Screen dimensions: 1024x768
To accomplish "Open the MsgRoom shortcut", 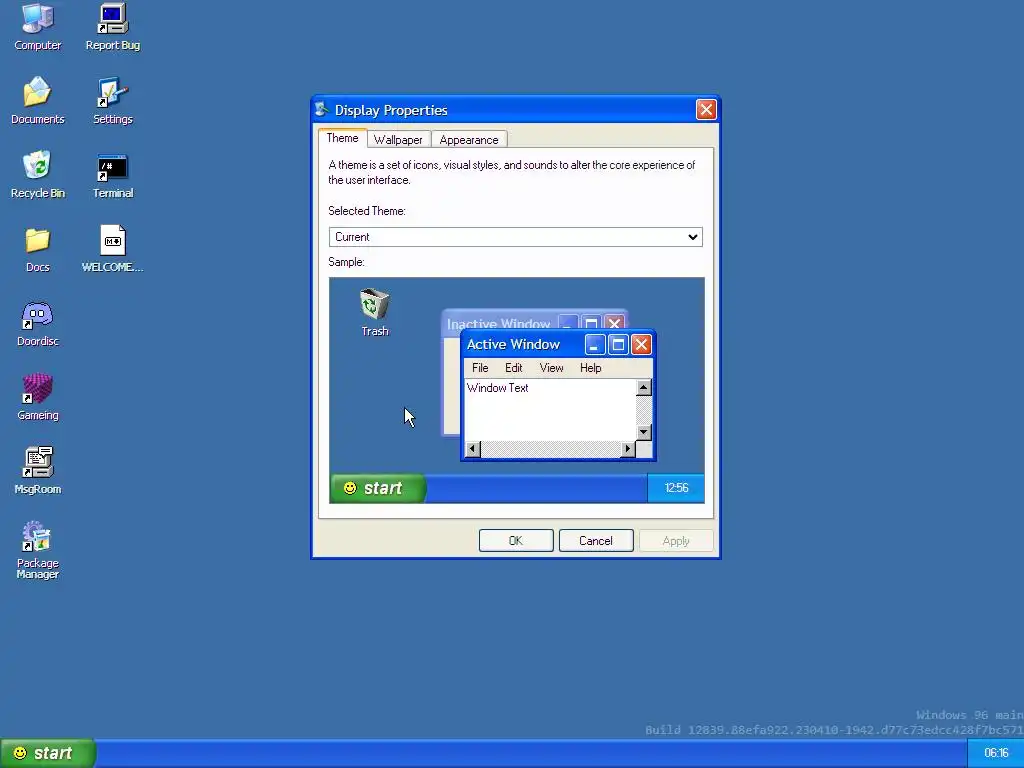I will [37, 470].
